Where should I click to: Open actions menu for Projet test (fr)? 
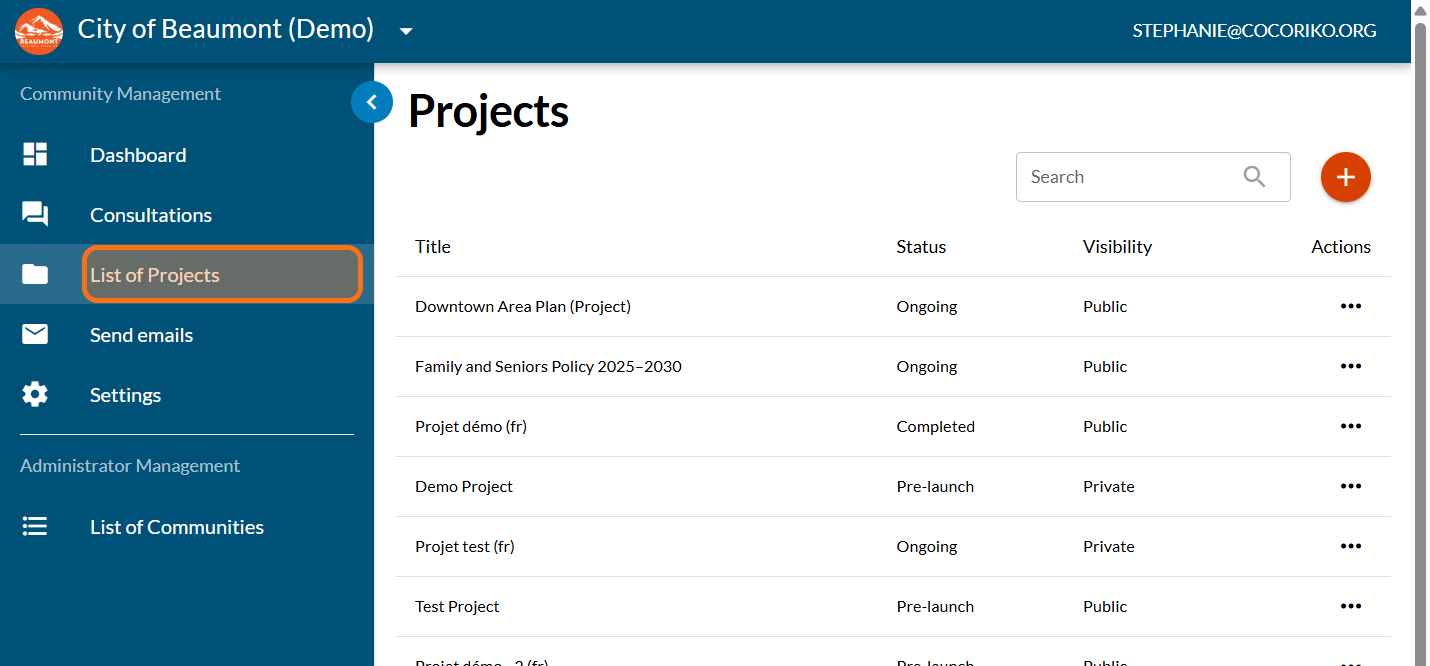tap(1350, 546)
